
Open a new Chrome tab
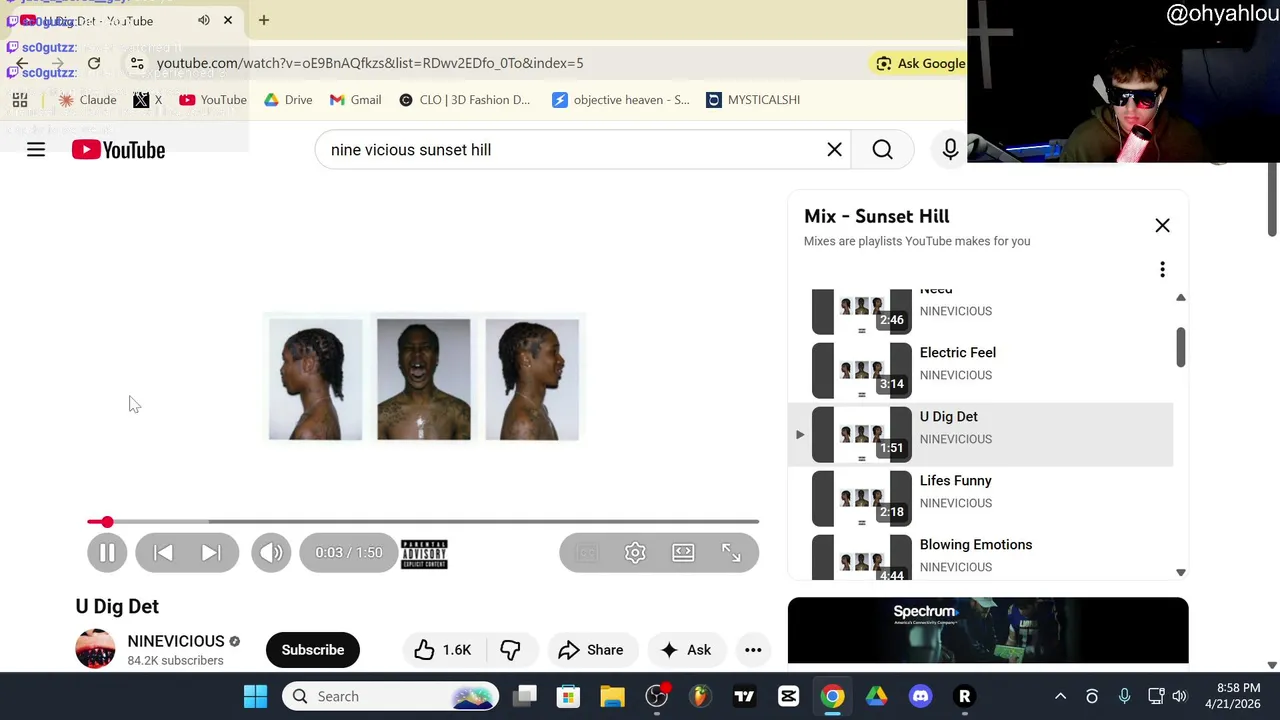click(263, 20)
